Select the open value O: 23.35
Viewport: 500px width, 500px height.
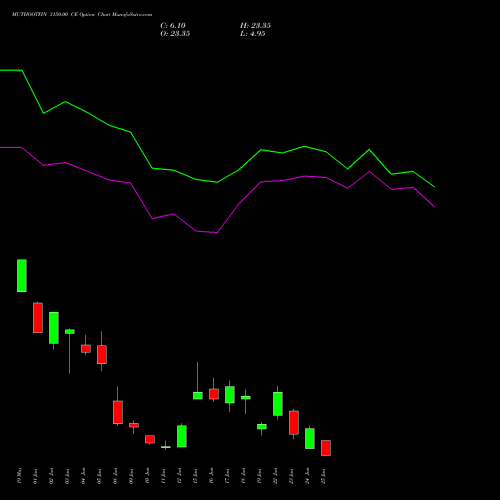(175, 34)
